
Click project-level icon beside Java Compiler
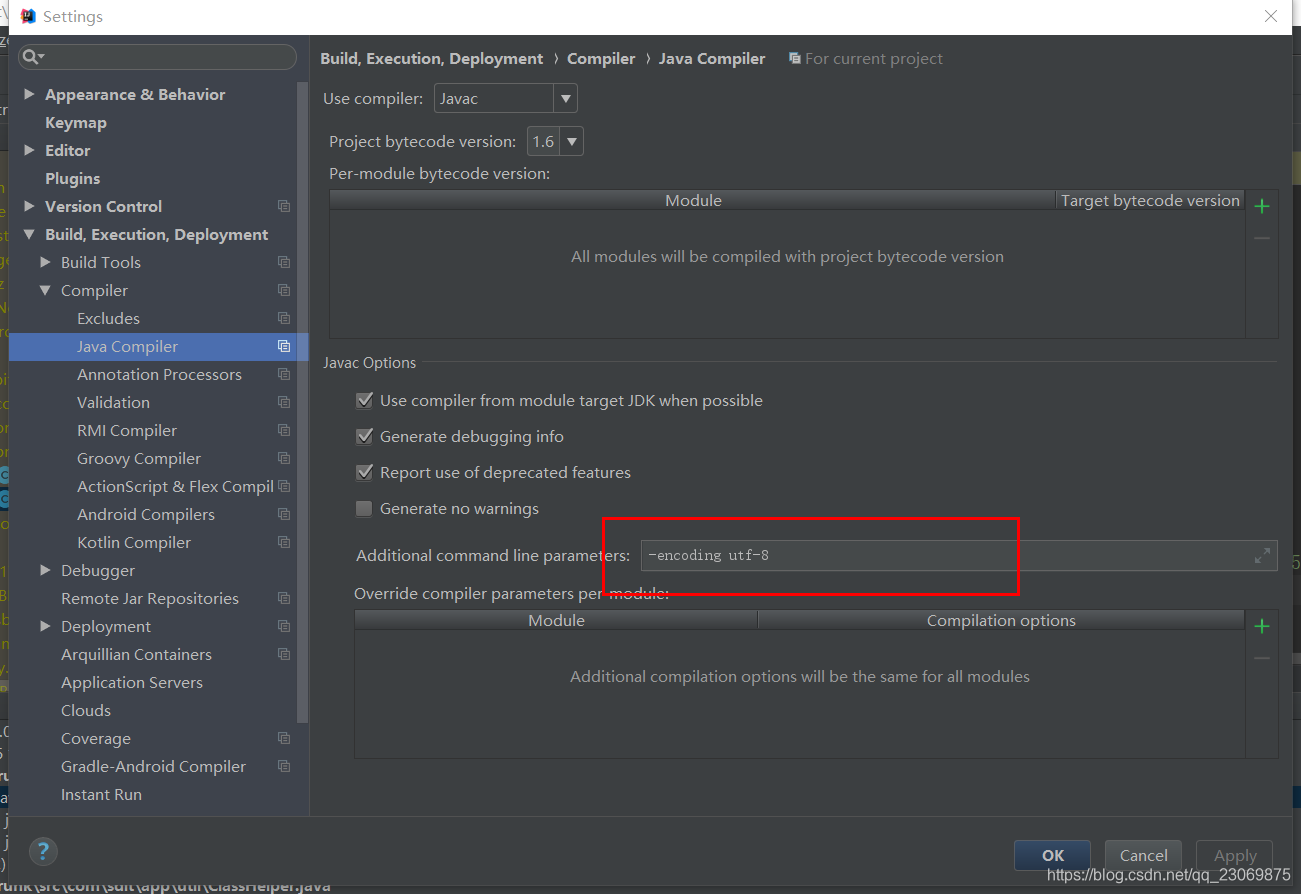click(284, 346)
